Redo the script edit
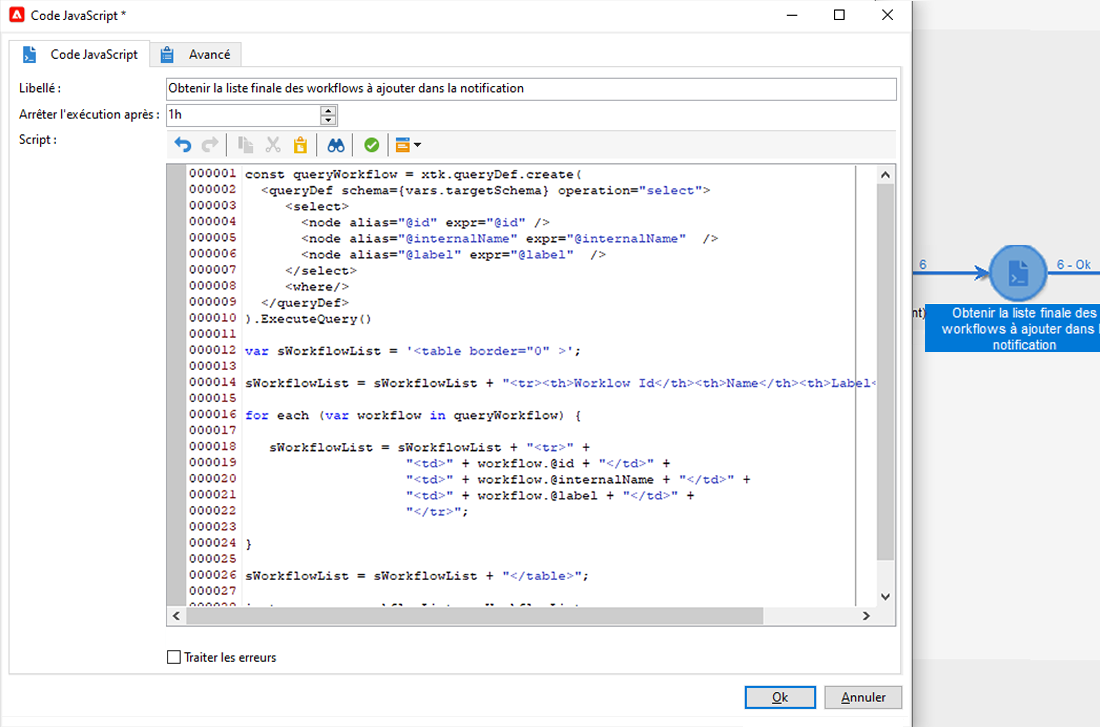The height and width of the screenshot is (727, 1100). [210, 145]
